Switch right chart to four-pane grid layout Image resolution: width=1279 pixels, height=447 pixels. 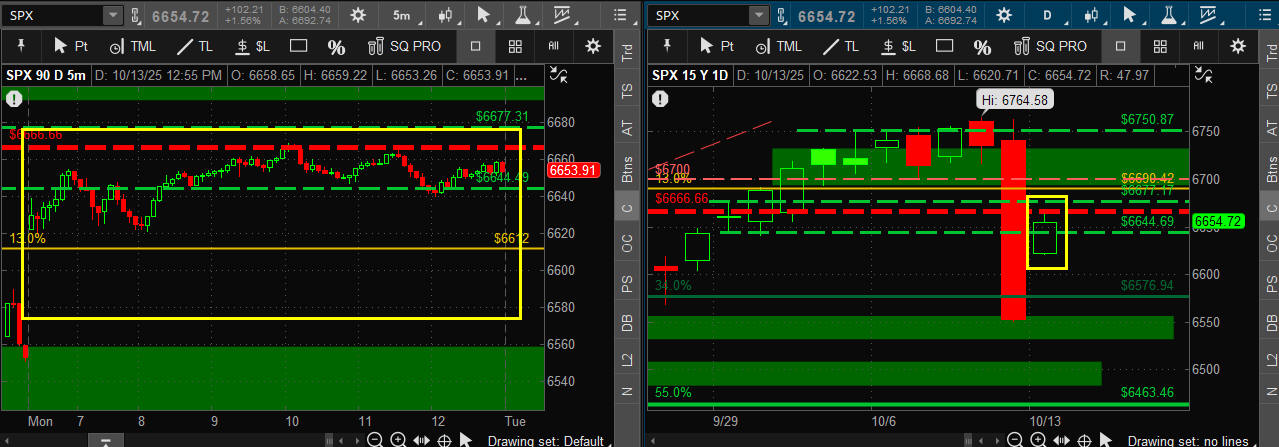click(x=1161, y=46)
